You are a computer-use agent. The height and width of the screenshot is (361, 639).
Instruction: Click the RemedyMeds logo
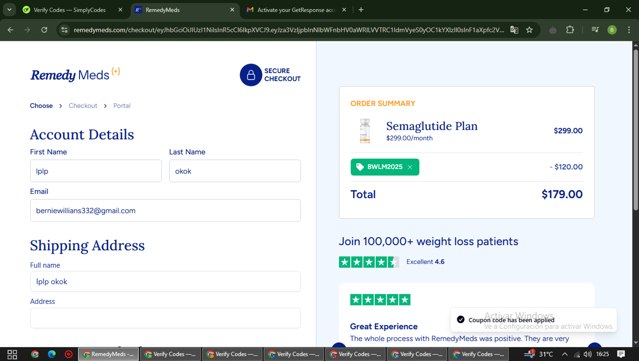[75, 75]
